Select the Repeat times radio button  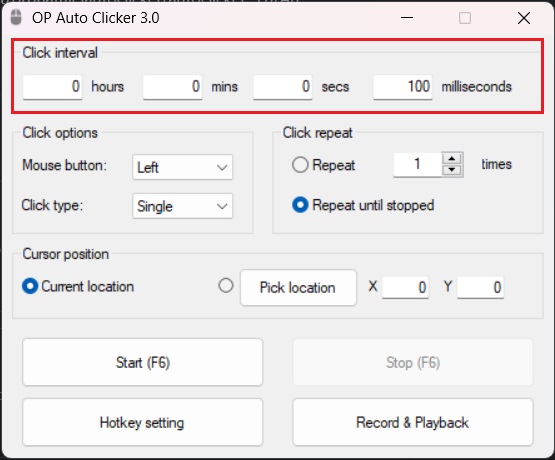(300, 165)
